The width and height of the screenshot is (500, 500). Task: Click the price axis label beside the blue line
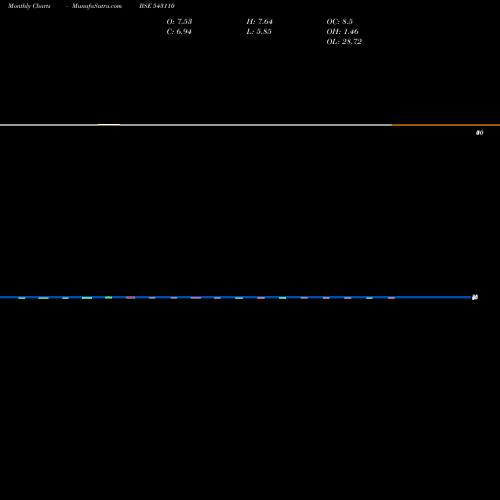[x=475, y=297]
